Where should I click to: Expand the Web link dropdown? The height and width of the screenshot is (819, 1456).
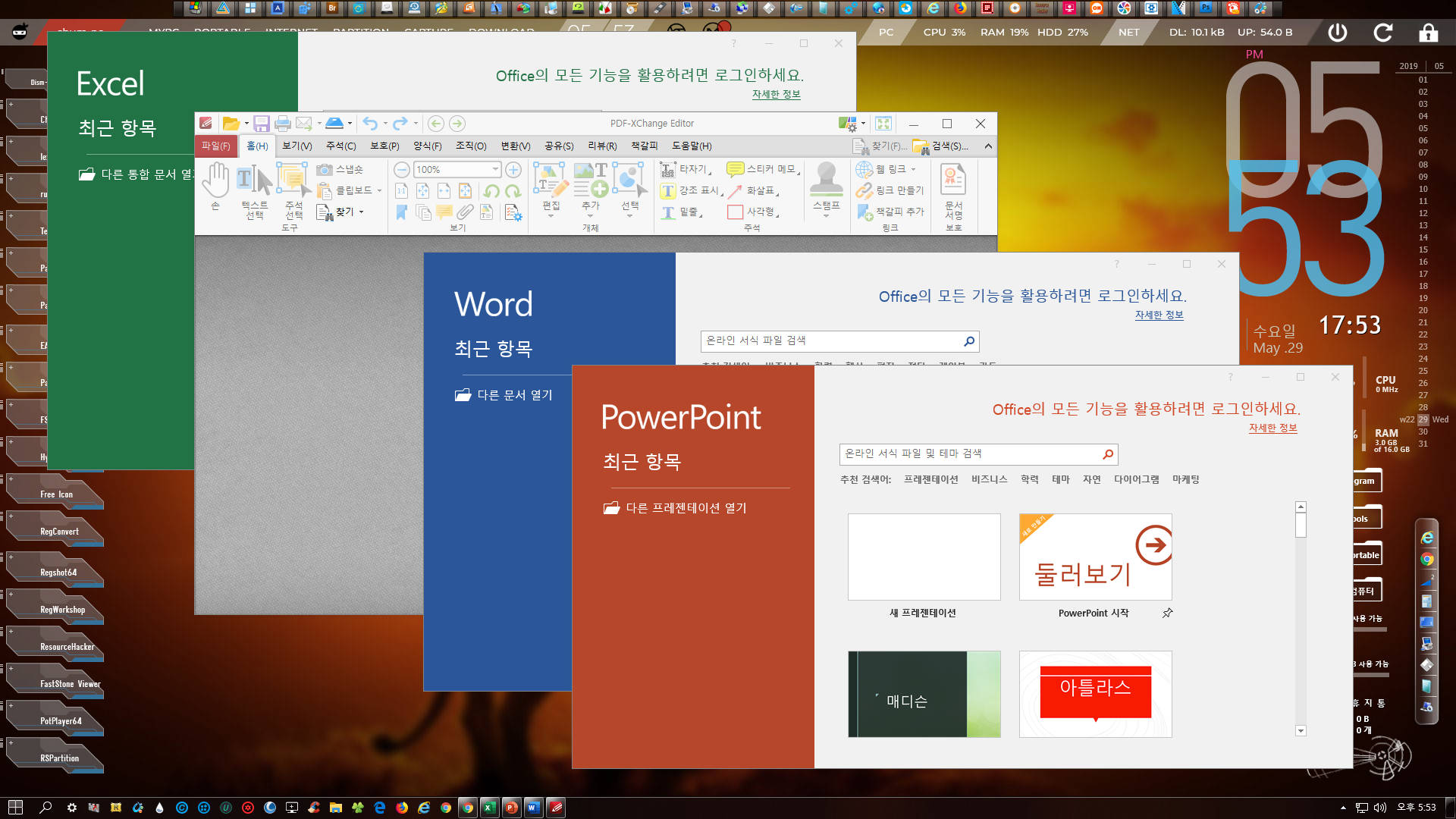913,170
